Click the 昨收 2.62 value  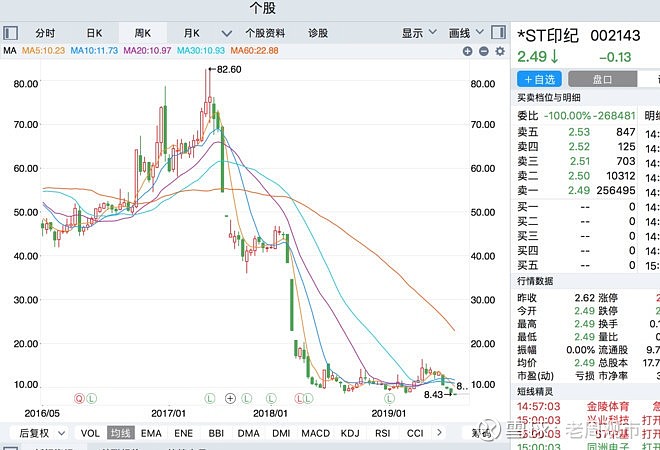[585, 298]
